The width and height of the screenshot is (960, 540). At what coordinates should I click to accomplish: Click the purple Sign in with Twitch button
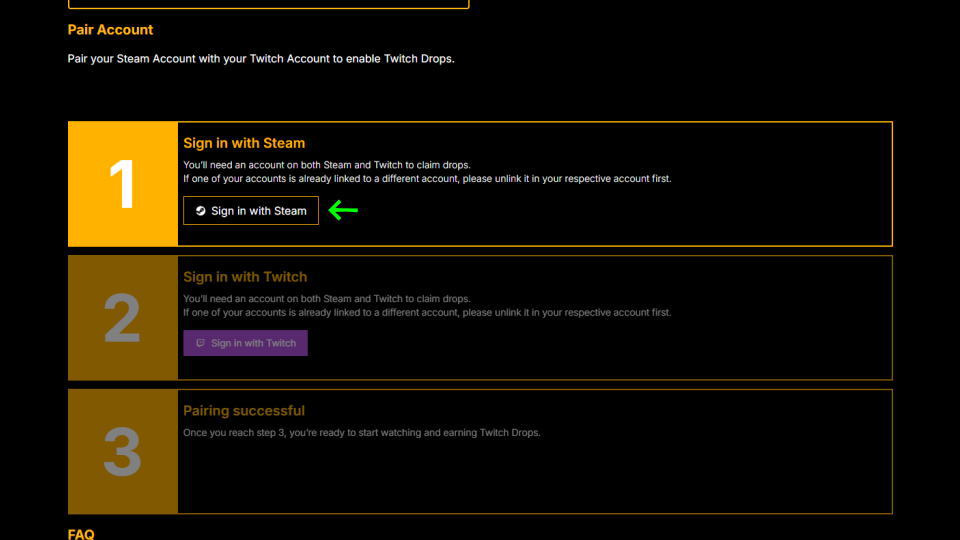tap(246, 343)
